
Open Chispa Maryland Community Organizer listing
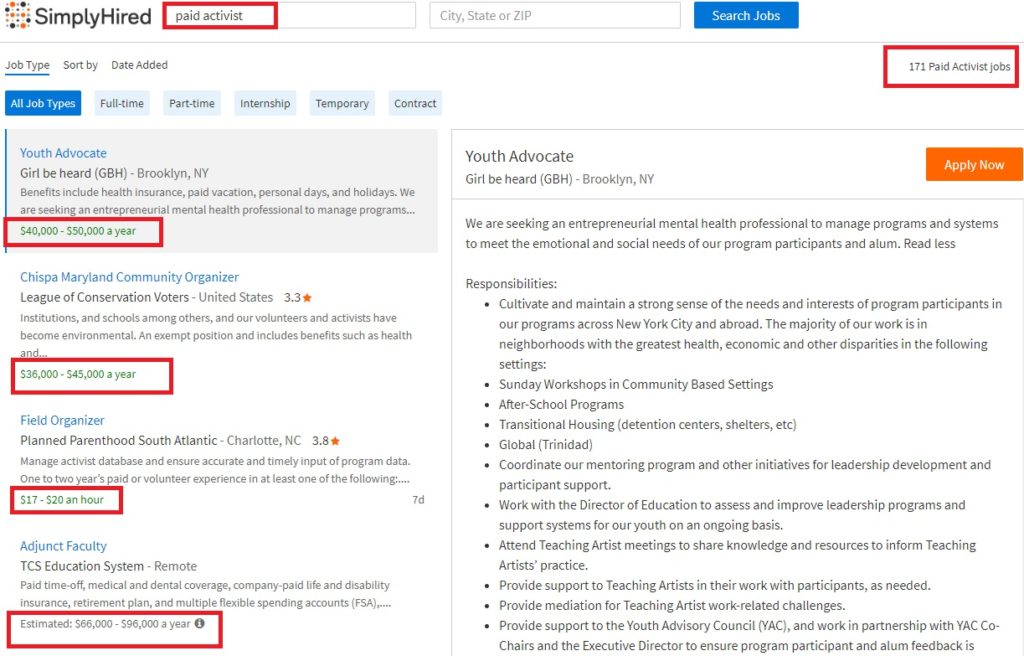[x=129, y=278]
